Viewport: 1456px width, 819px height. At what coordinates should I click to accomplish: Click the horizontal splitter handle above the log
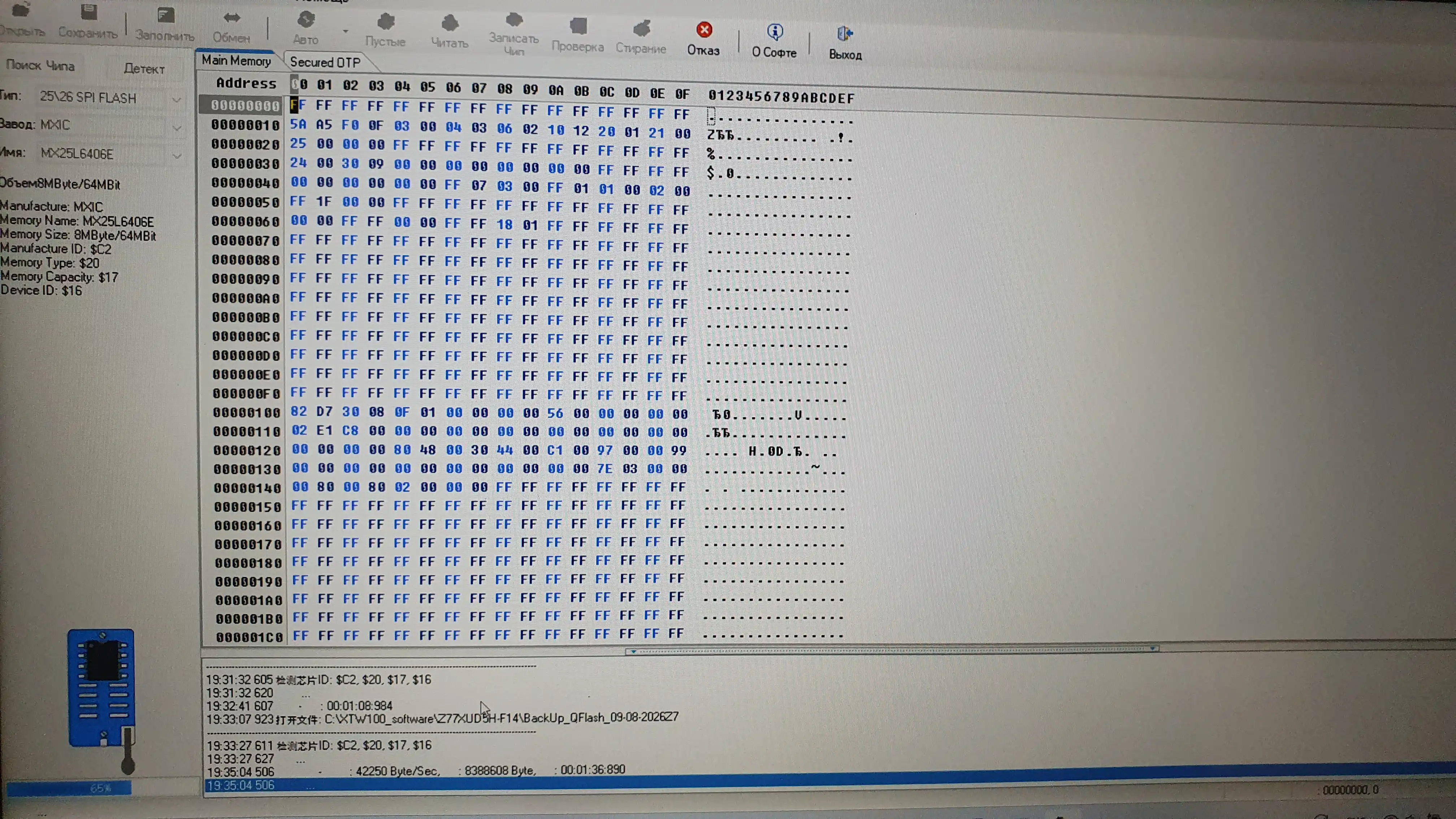pos(892,650)
